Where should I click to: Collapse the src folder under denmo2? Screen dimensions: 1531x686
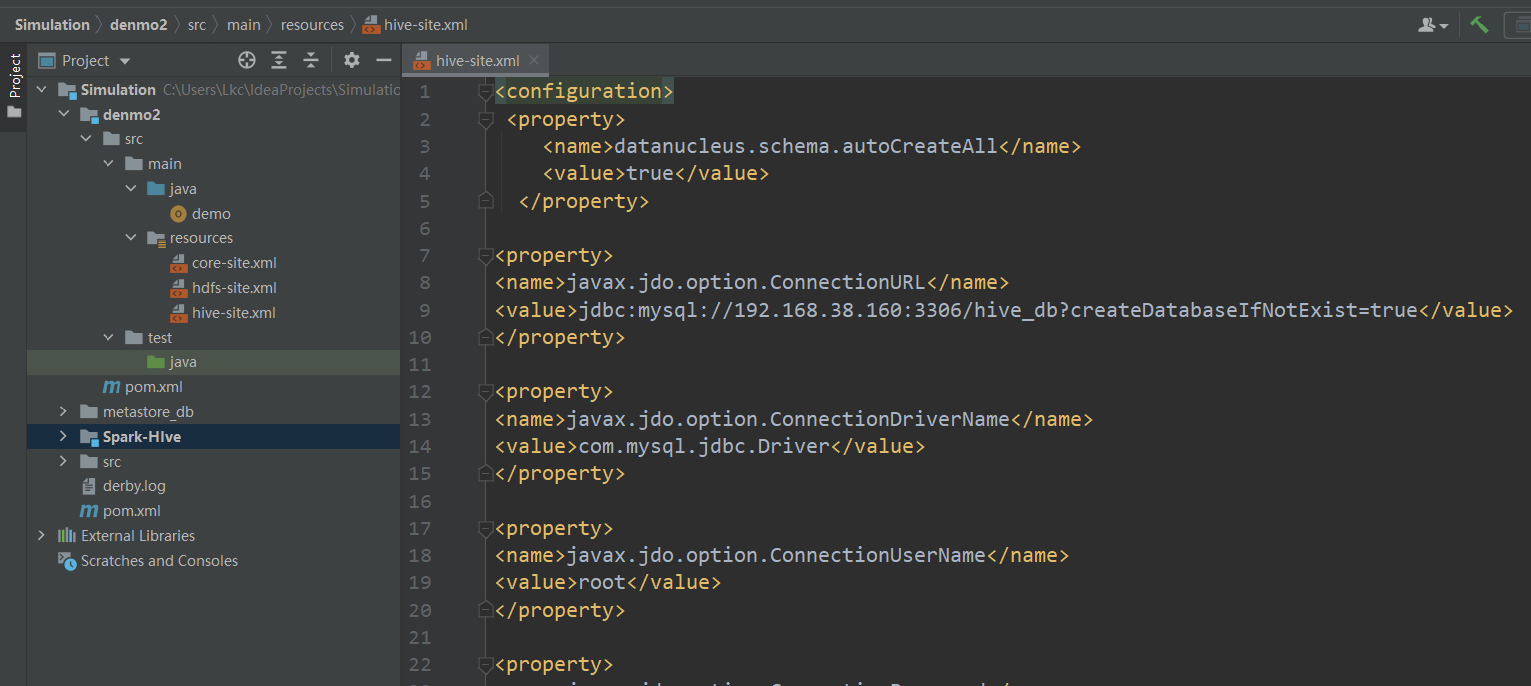pyautogui.click(x=86, y=139)
